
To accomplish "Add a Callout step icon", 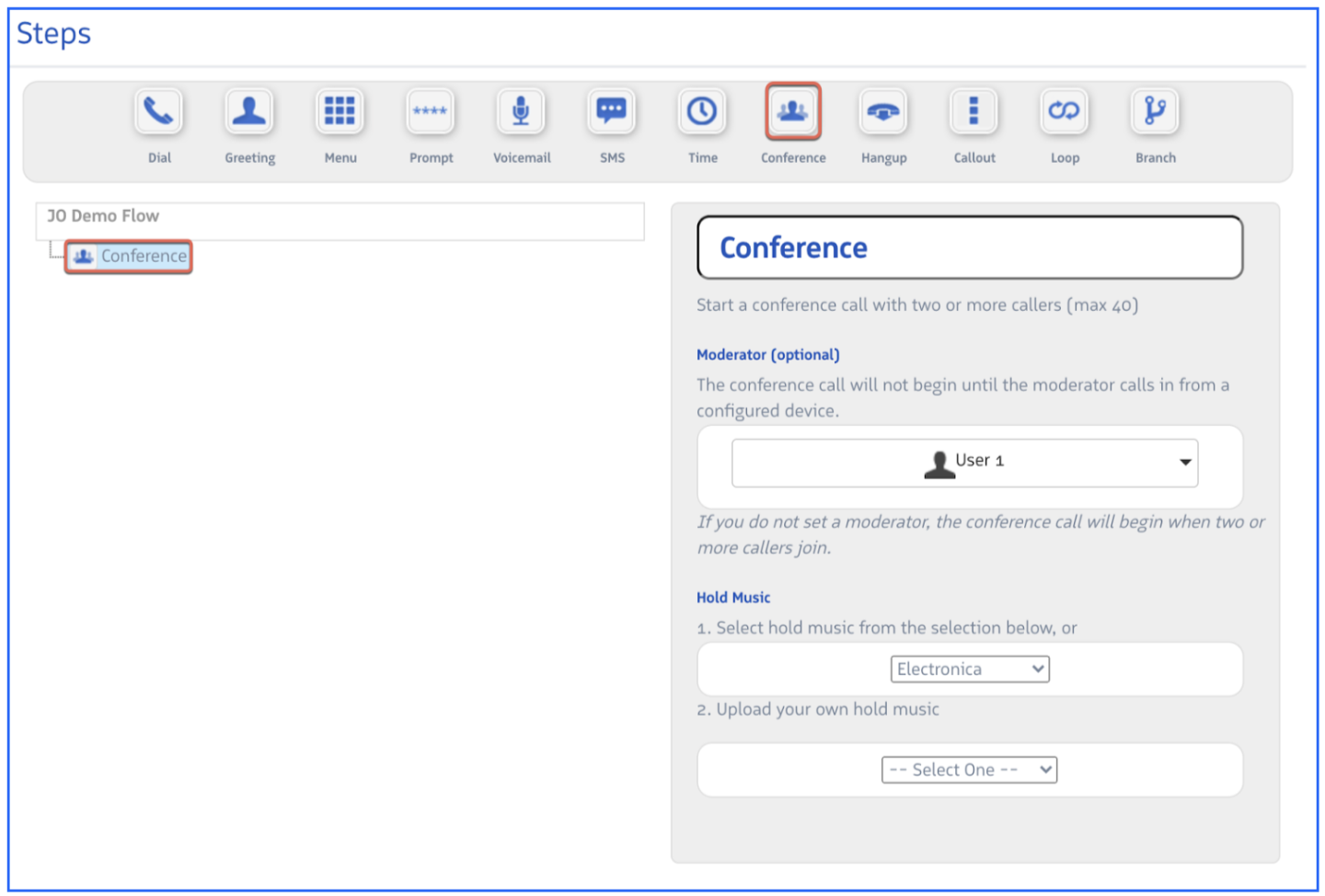I will pyautogui.click(x=974, y=112).
